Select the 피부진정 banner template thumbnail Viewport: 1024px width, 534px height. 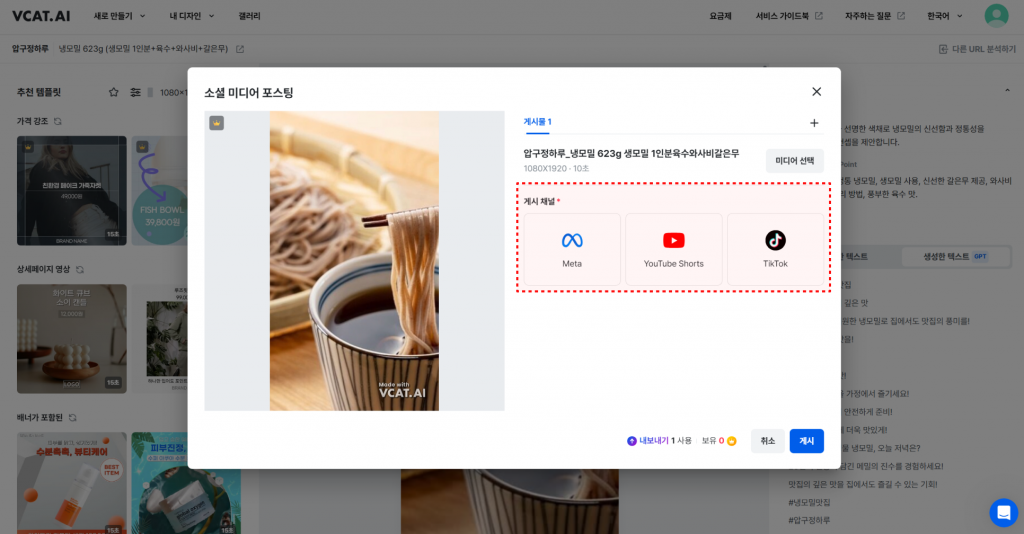185,482
